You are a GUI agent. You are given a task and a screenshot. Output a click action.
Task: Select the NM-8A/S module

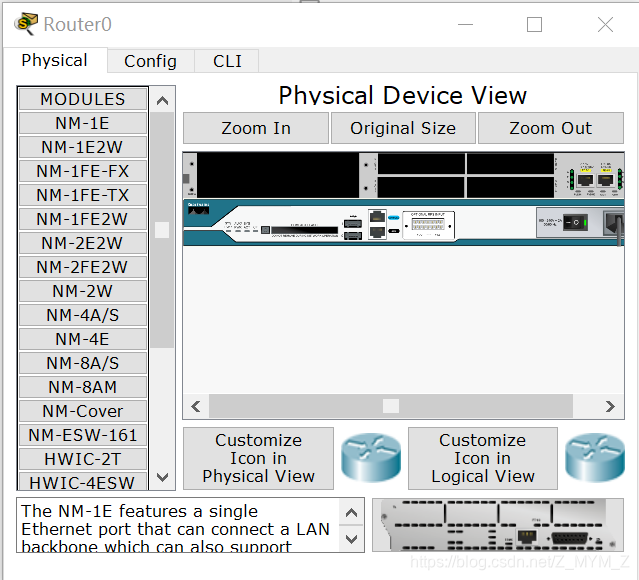pos(83,364)
